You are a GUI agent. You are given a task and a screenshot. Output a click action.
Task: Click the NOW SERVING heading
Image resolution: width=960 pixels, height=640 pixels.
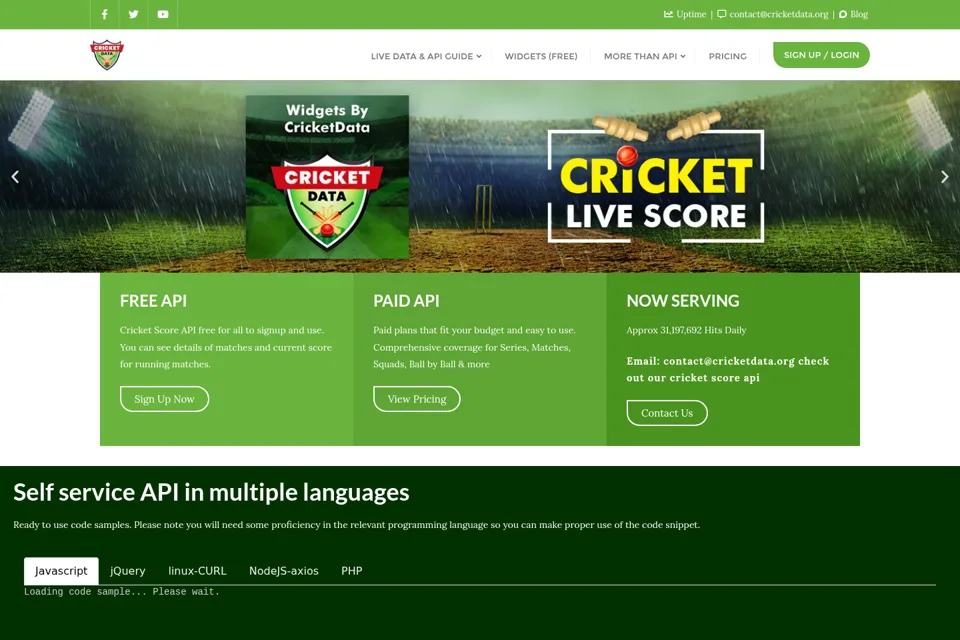click(x=683, y=301)
